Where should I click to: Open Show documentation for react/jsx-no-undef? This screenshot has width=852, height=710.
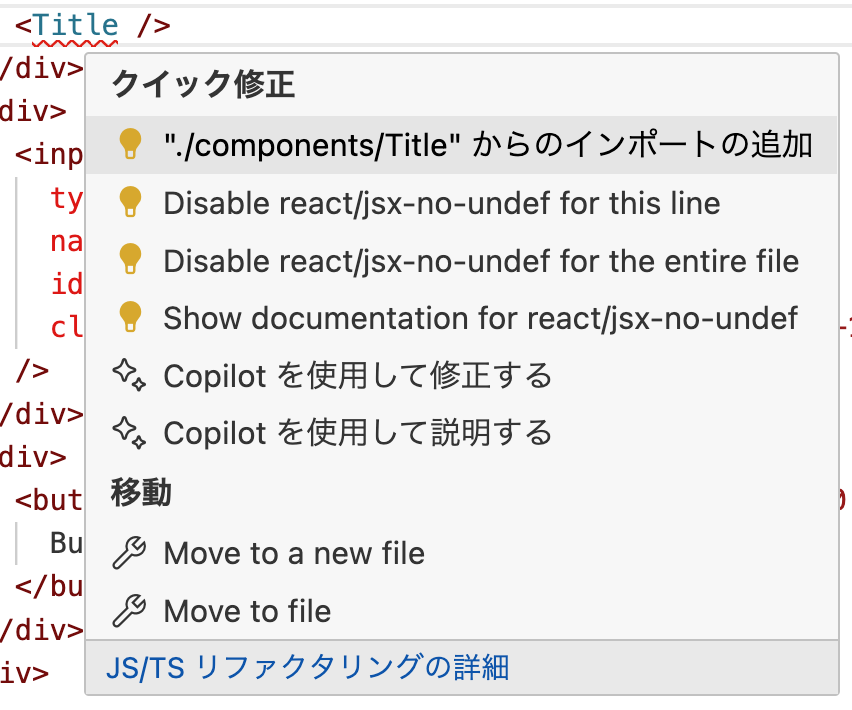point(480,318)
